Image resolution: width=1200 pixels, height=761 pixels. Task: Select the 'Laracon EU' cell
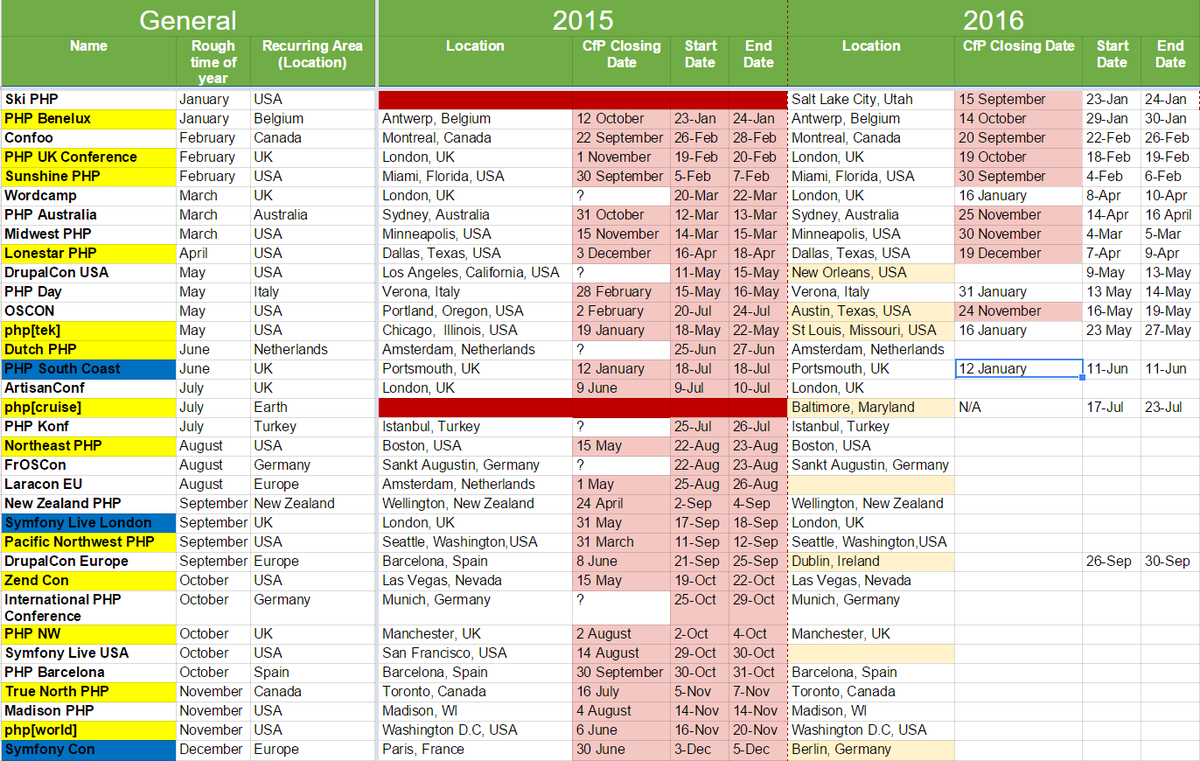coord(89,484)
